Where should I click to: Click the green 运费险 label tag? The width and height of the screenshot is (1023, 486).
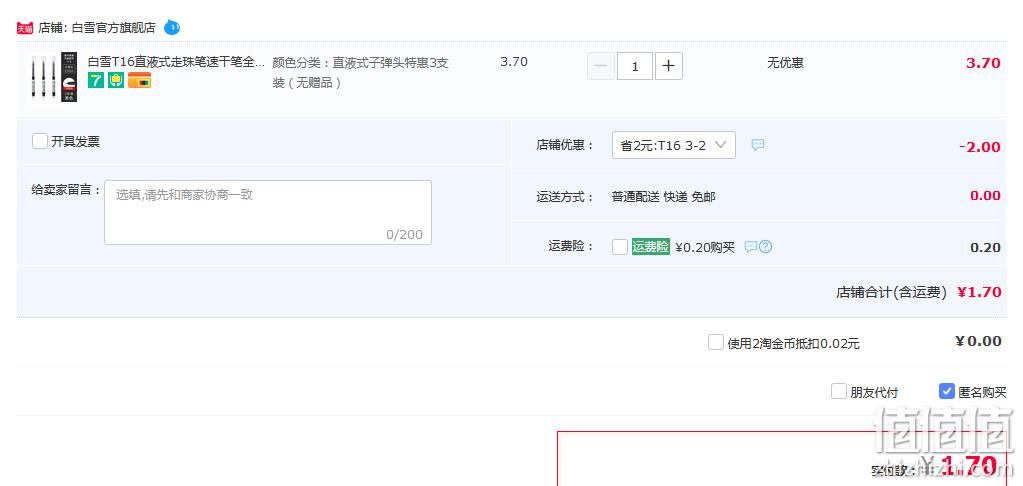point(650,247)
